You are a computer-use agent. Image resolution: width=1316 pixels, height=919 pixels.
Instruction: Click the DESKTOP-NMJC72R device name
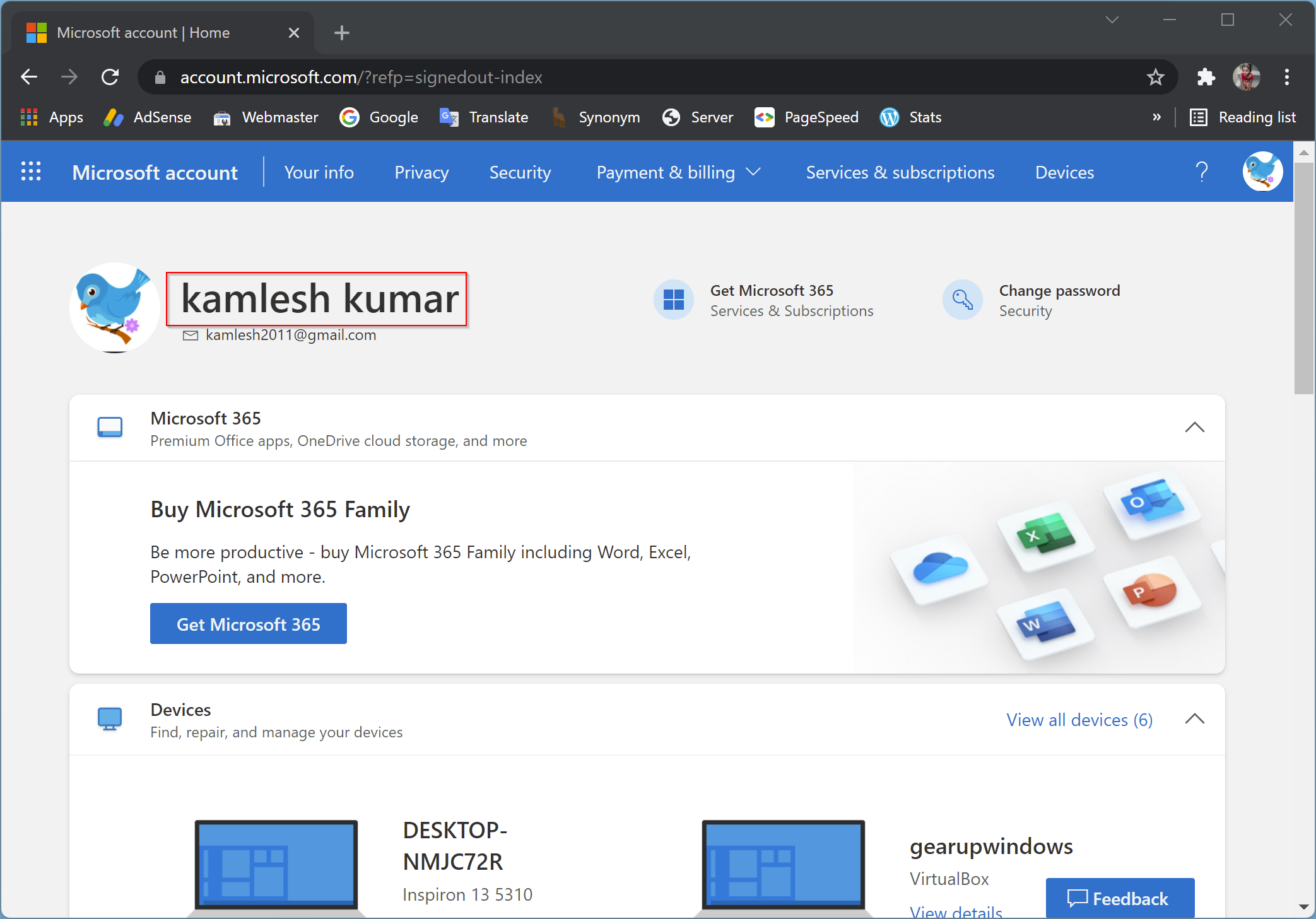455,846
